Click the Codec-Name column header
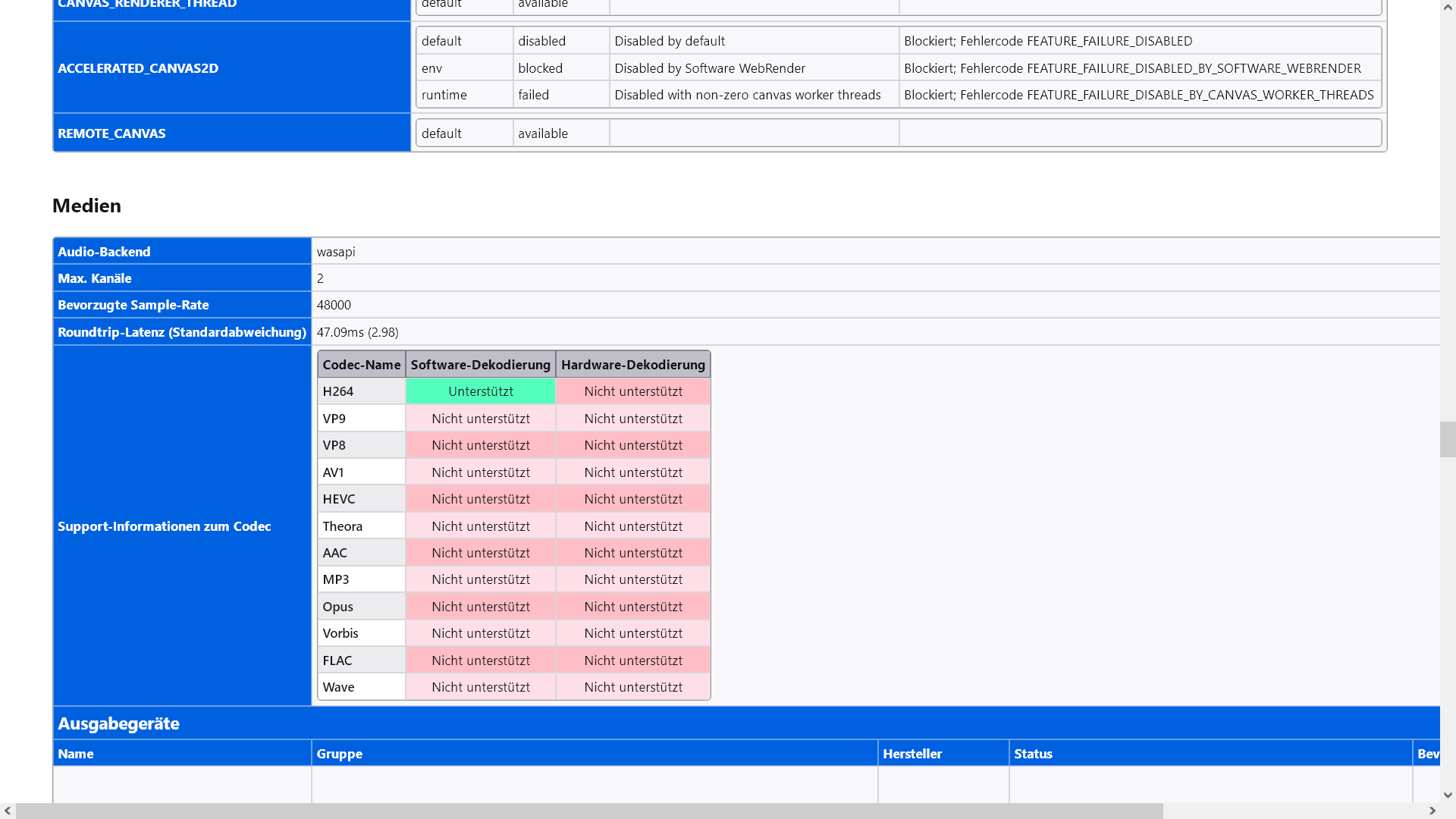Viewport: 1456px width, 819px height. pyautogui.click(x=361, y=365)
